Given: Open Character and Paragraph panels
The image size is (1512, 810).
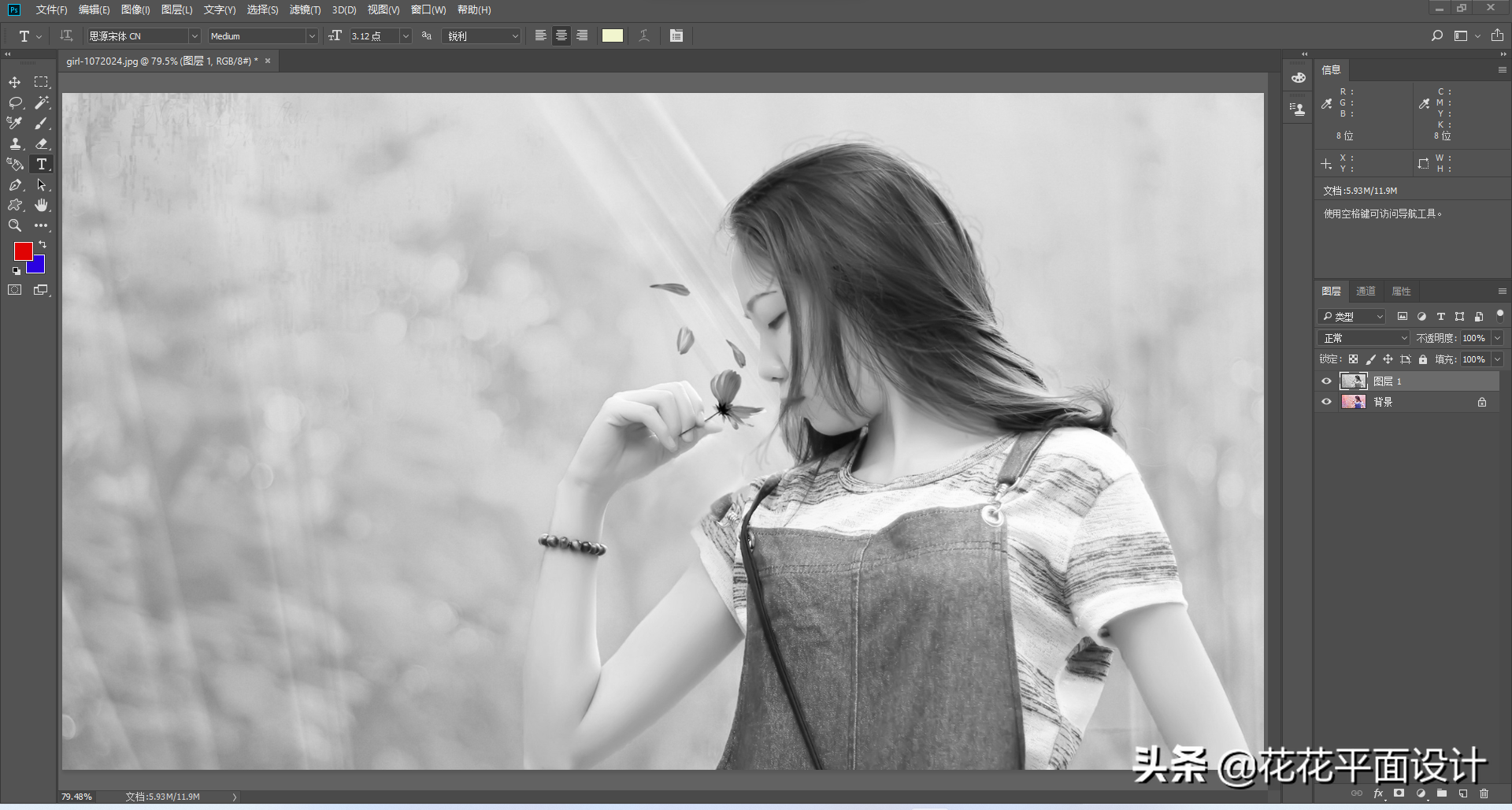Looking at the screenshot, I should (x=676, y=35).
